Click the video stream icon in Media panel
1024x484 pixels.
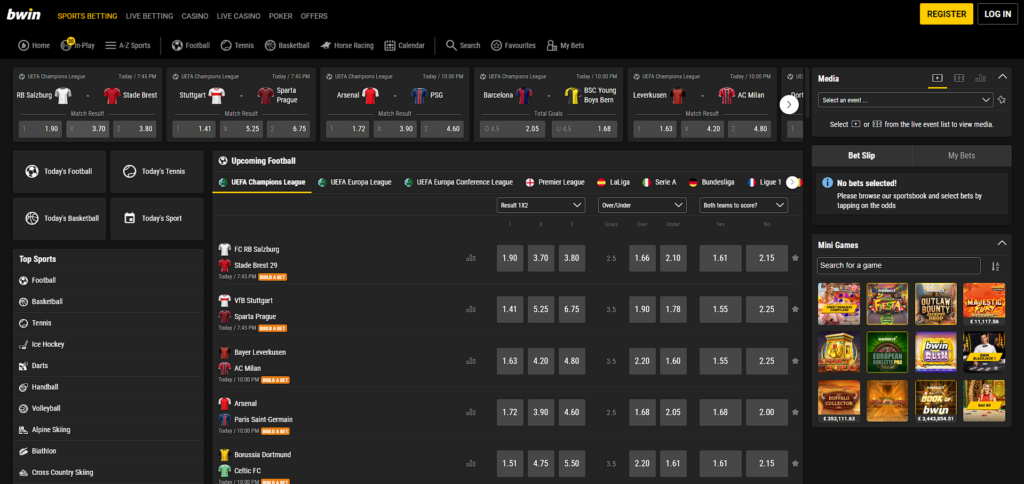(x=937, y=78)
